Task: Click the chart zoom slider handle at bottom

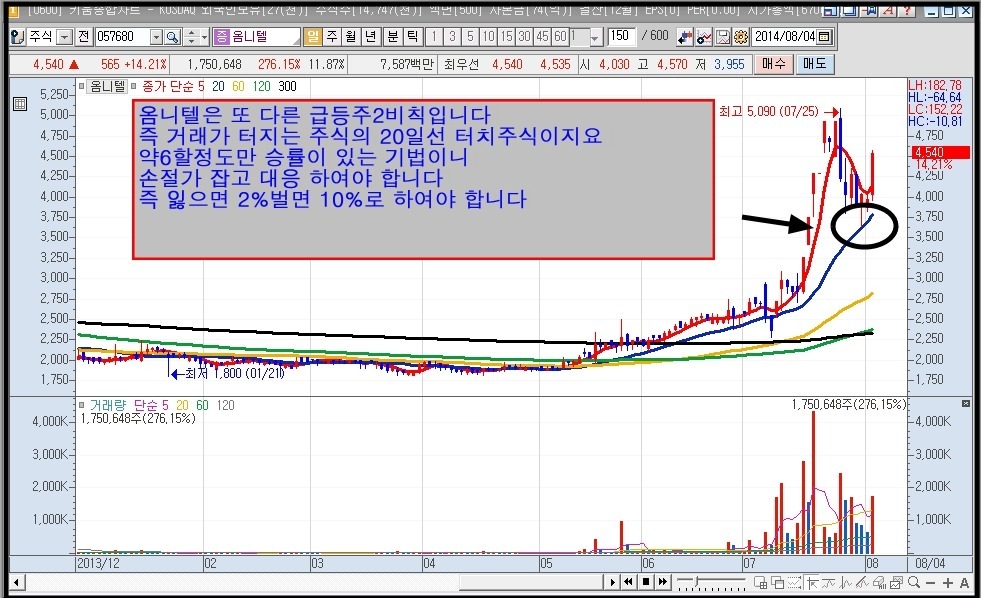Action: point(696,582)
